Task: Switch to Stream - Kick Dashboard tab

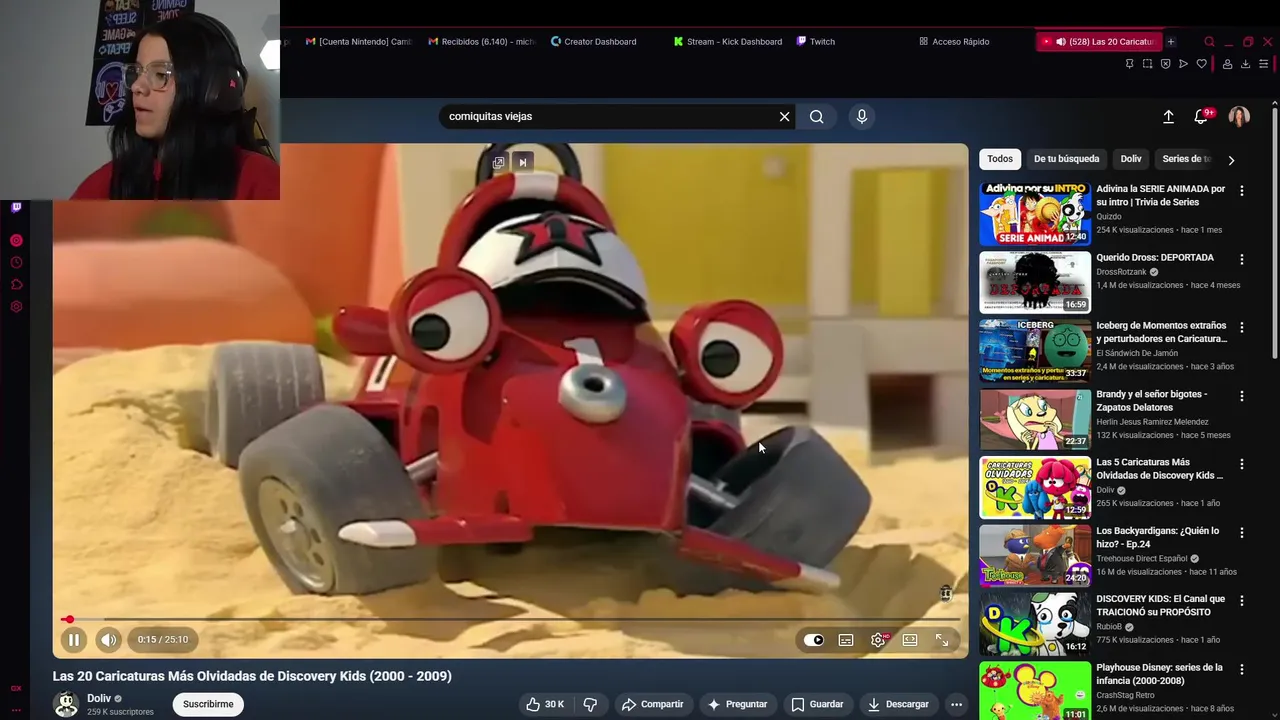Action: click(x=728, y=42)
